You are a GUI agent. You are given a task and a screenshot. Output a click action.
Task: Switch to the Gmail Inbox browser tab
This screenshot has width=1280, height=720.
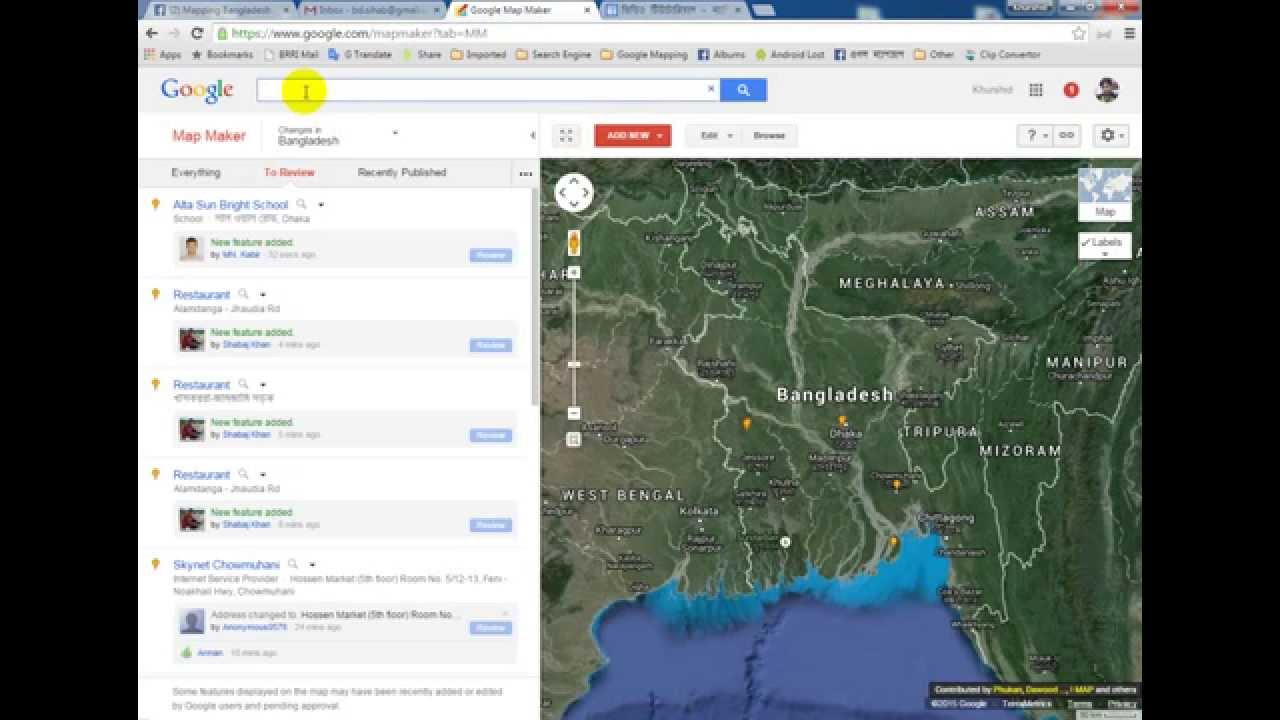click(x=370, y=10)
